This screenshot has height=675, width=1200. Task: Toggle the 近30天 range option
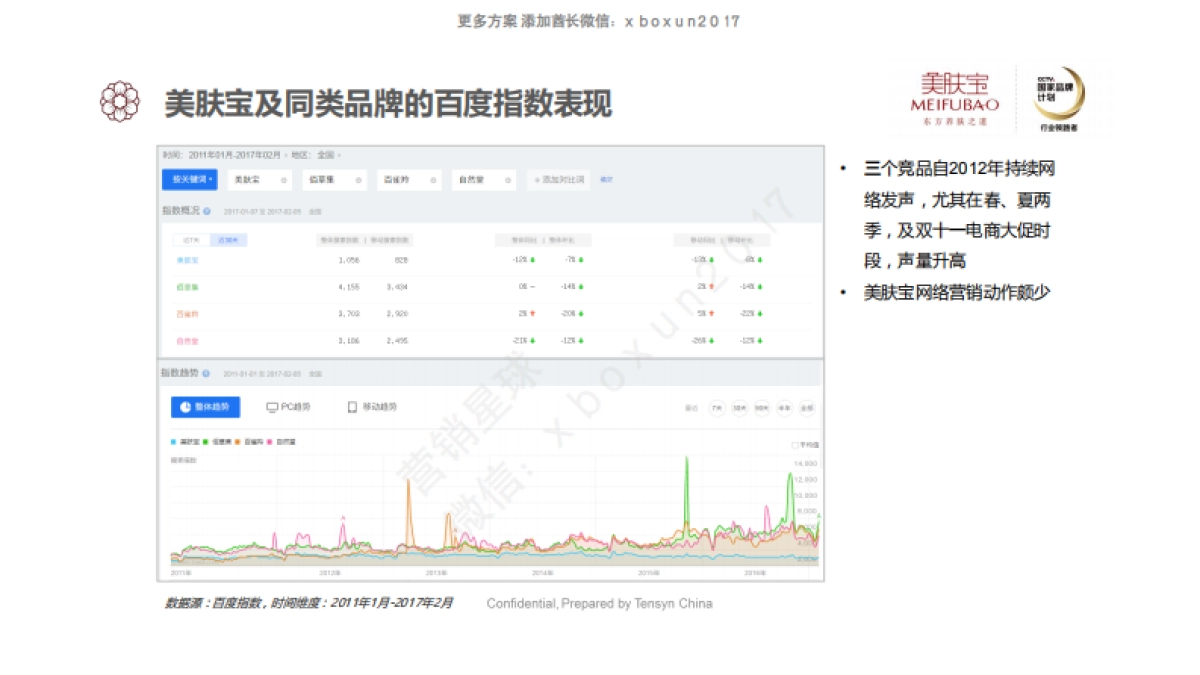coord(229,240)
